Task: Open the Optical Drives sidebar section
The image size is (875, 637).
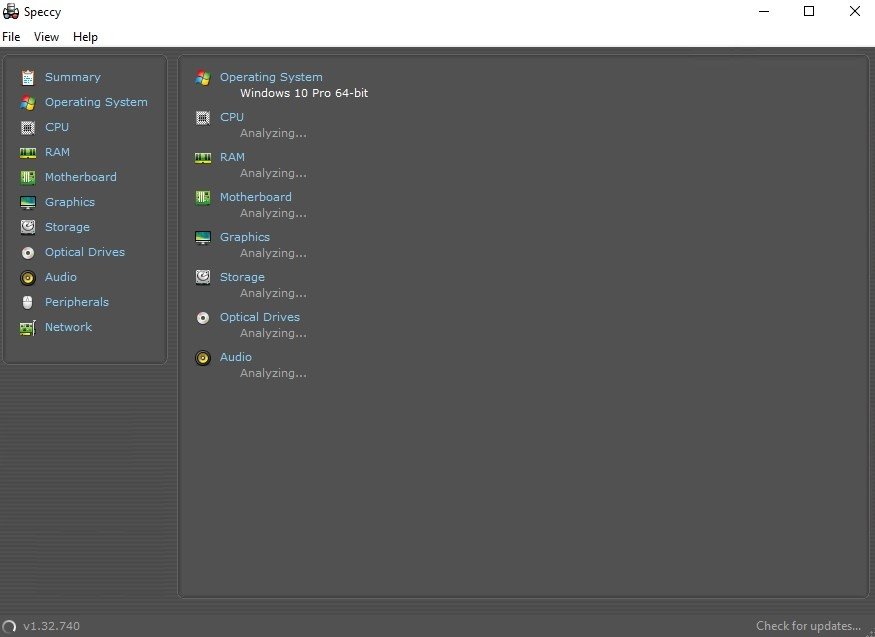Action: 85,252
